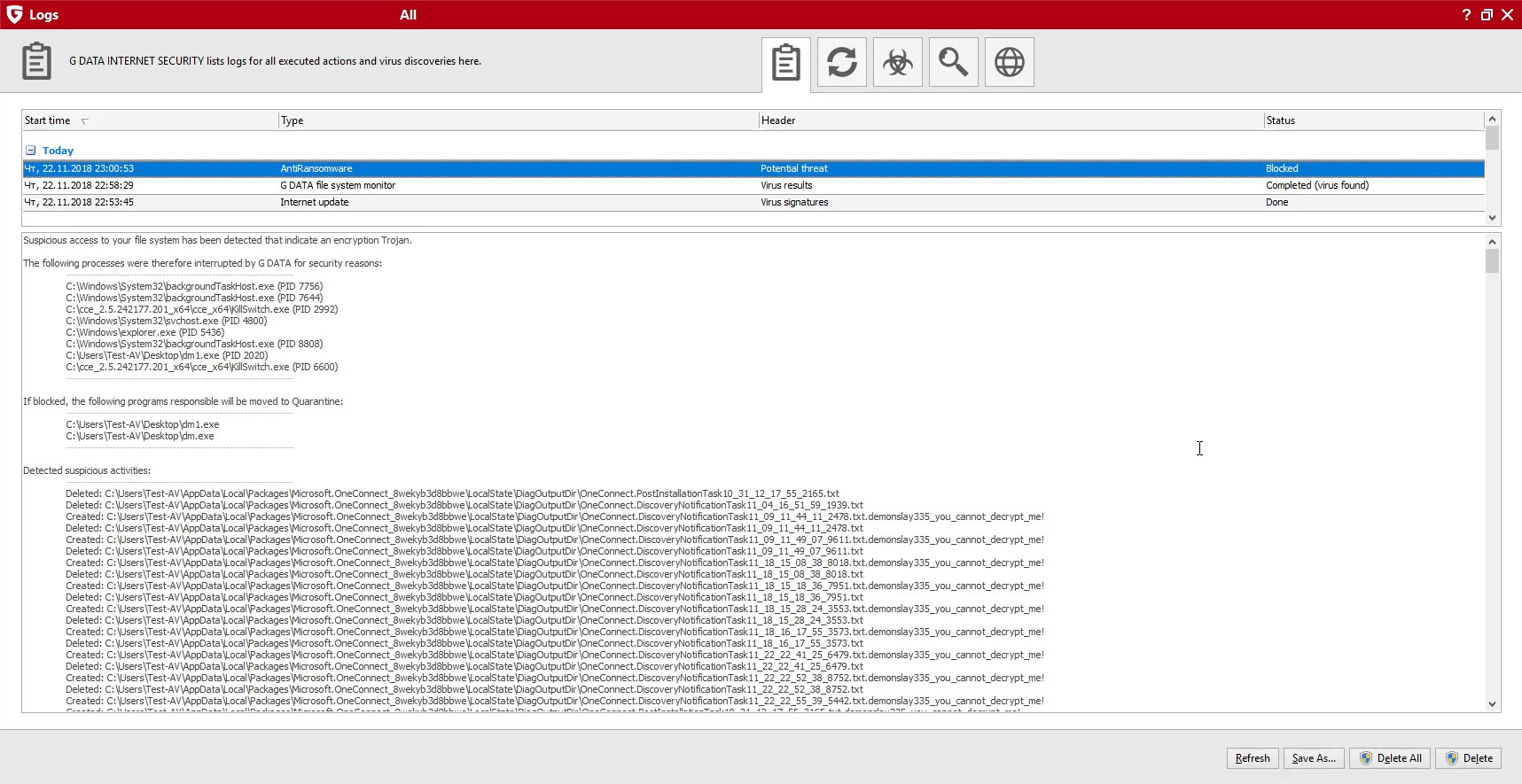Click the Delete button
The height and width of the screenshot is (784, 1522).
coord(1469,758)
